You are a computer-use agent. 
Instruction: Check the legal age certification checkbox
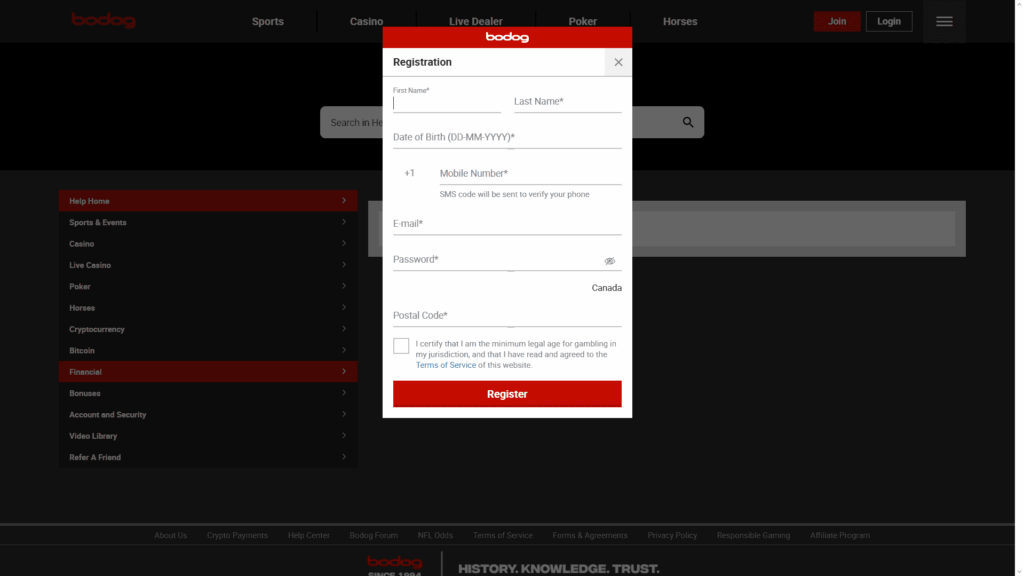pos(401,345)
